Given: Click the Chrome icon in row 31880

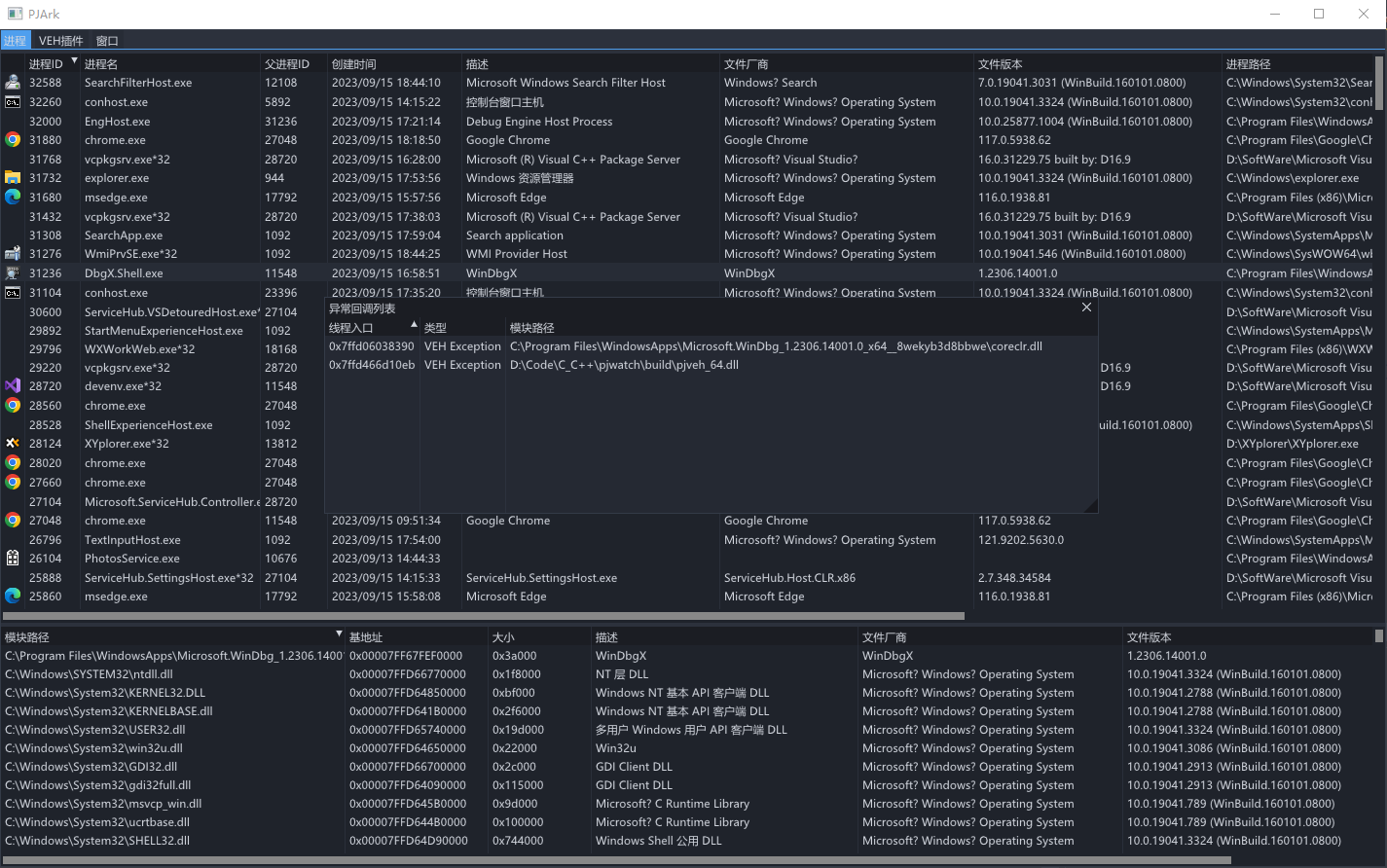Looking at the screenshot, I should (13, 140).
